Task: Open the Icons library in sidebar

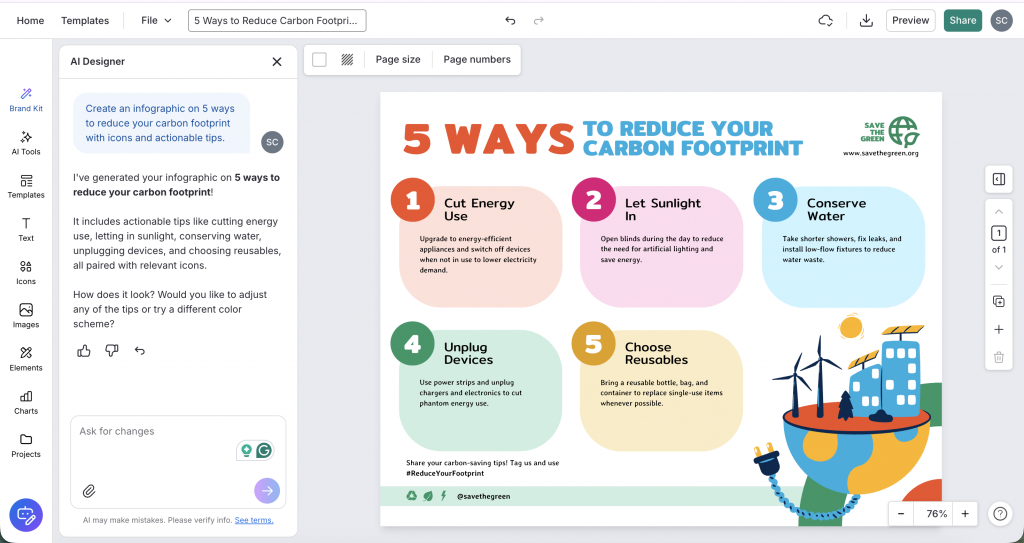Action: pyautogui.click(x=26, y=272)
